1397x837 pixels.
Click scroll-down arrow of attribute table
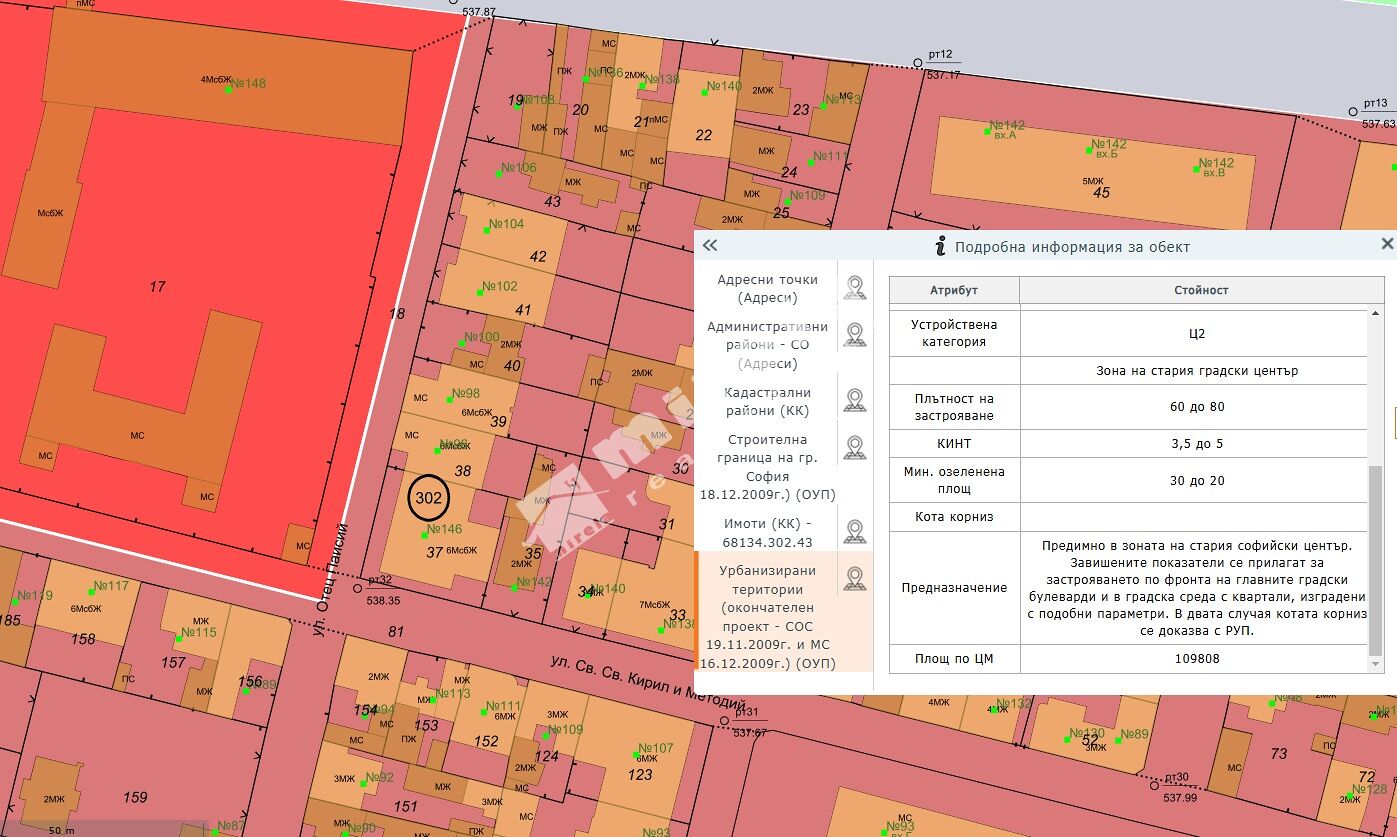tap(1375, 664)
